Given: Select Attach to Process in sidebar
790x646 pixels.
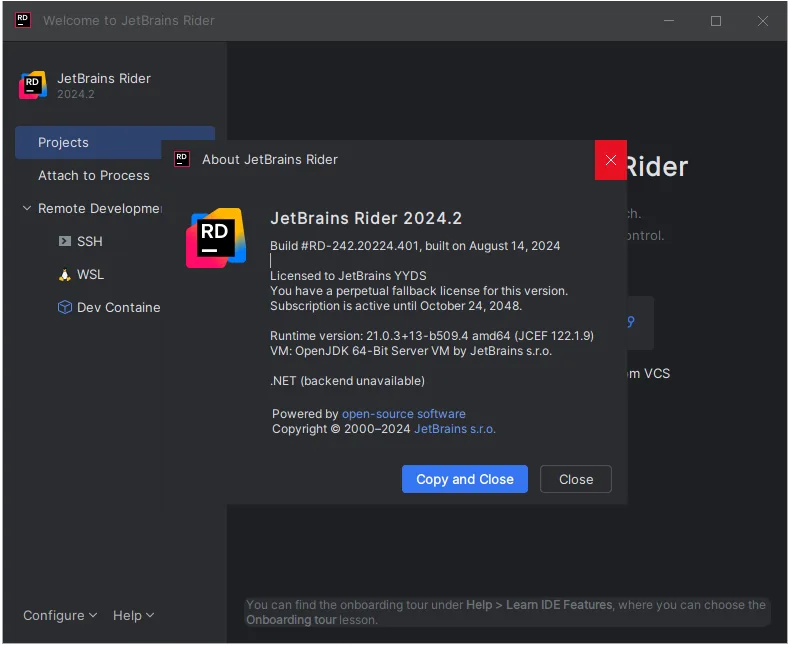Looking at the screenshot, I should [94, 175].
